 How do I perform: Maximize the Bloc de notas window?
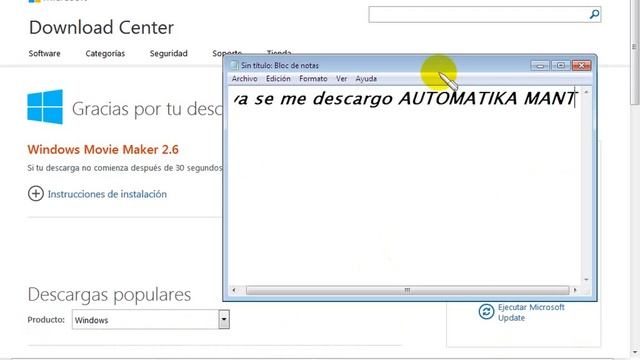click(x=561, y=65)
